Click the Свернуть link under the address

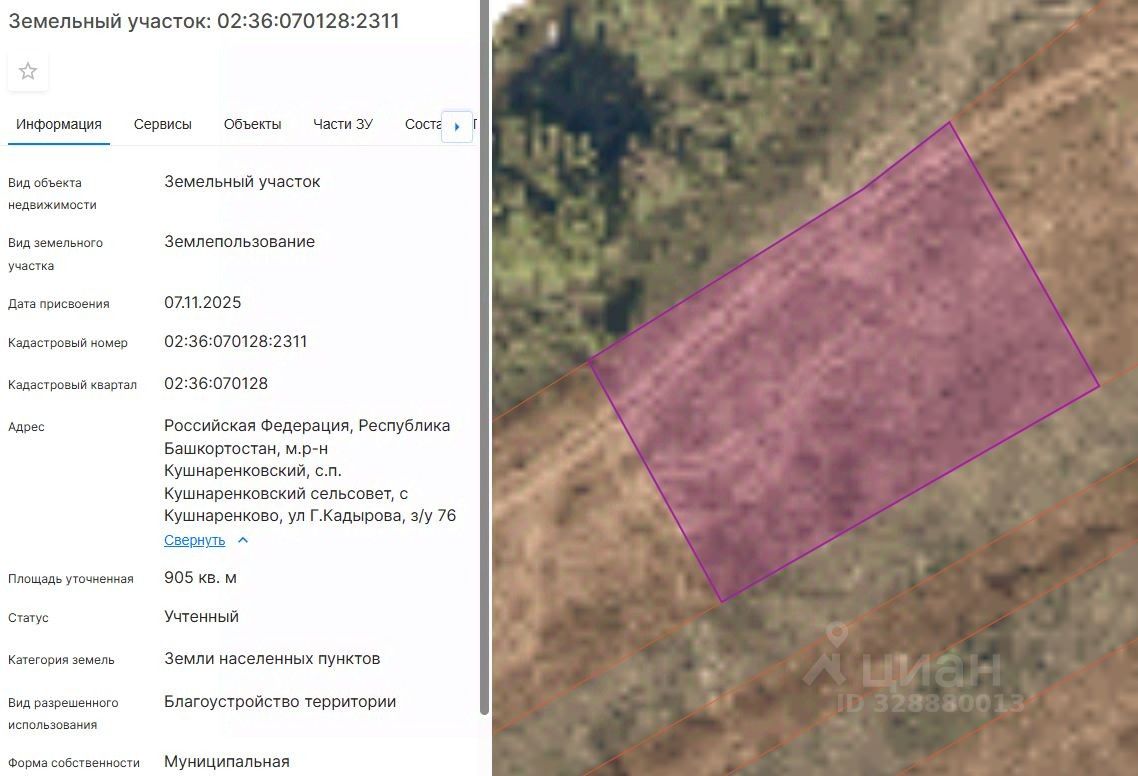coord(195,540)
